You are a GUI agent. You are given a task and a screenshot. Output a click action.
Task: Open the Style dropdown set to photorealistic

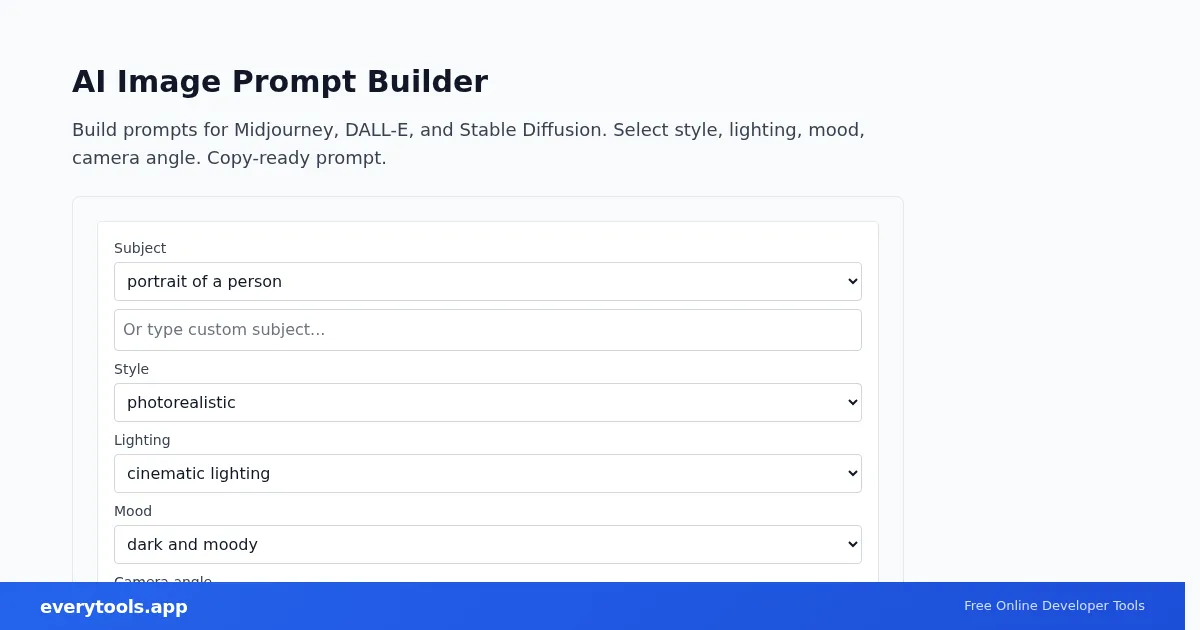tap(487, 403)
